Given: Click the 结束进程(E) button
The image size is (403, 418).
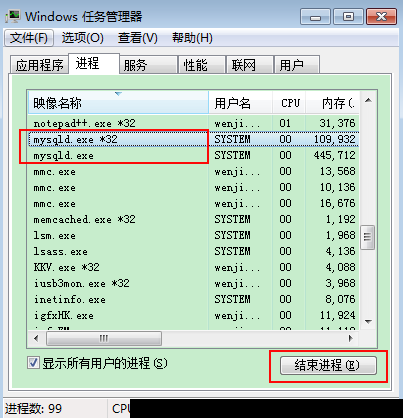Looking at the screenshot, I should (x=328, y=366).
